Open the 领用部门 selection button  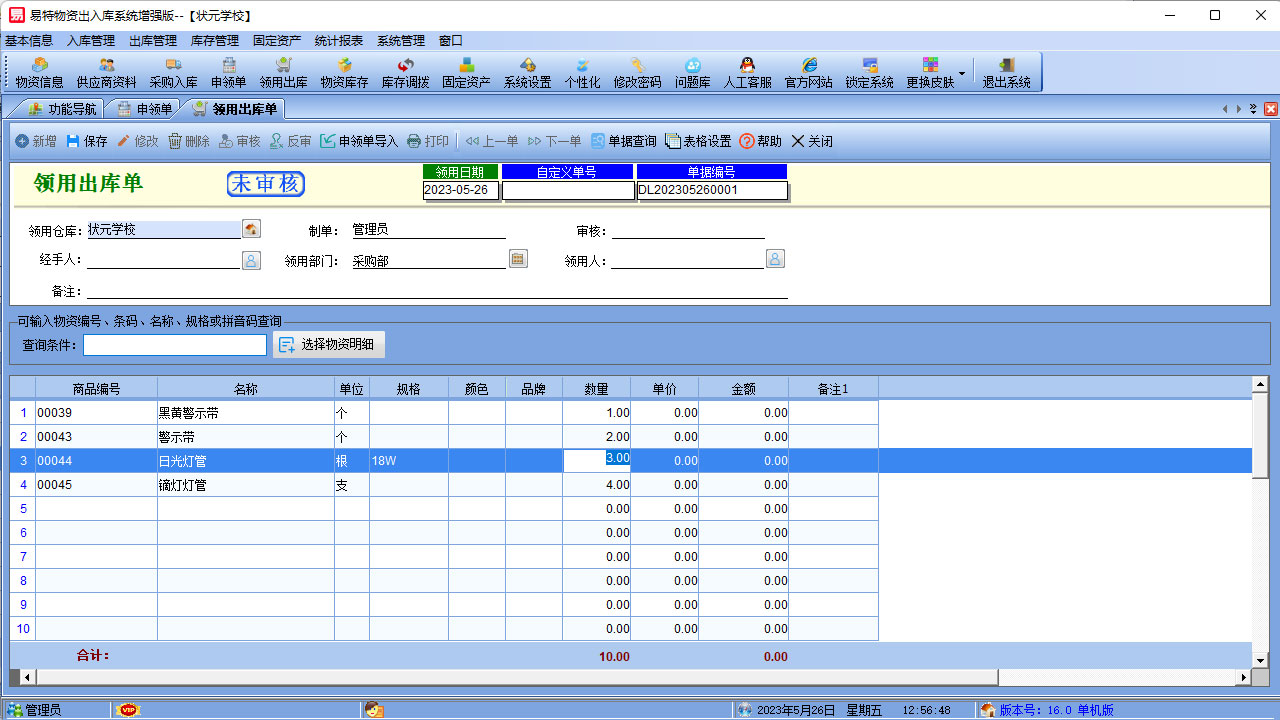[x=518, y=259]
